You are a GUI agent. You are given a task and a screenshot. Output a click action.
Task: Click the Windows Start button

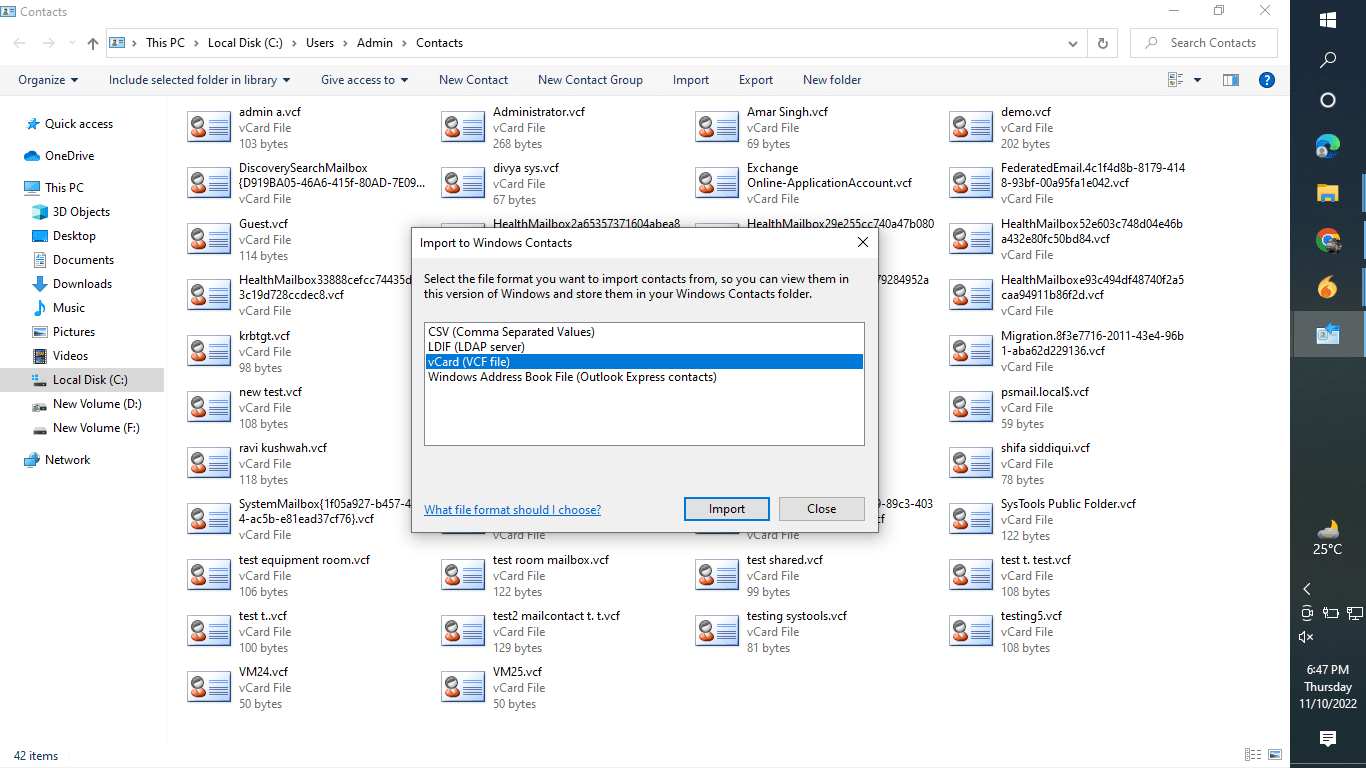tap(1328, 20)
